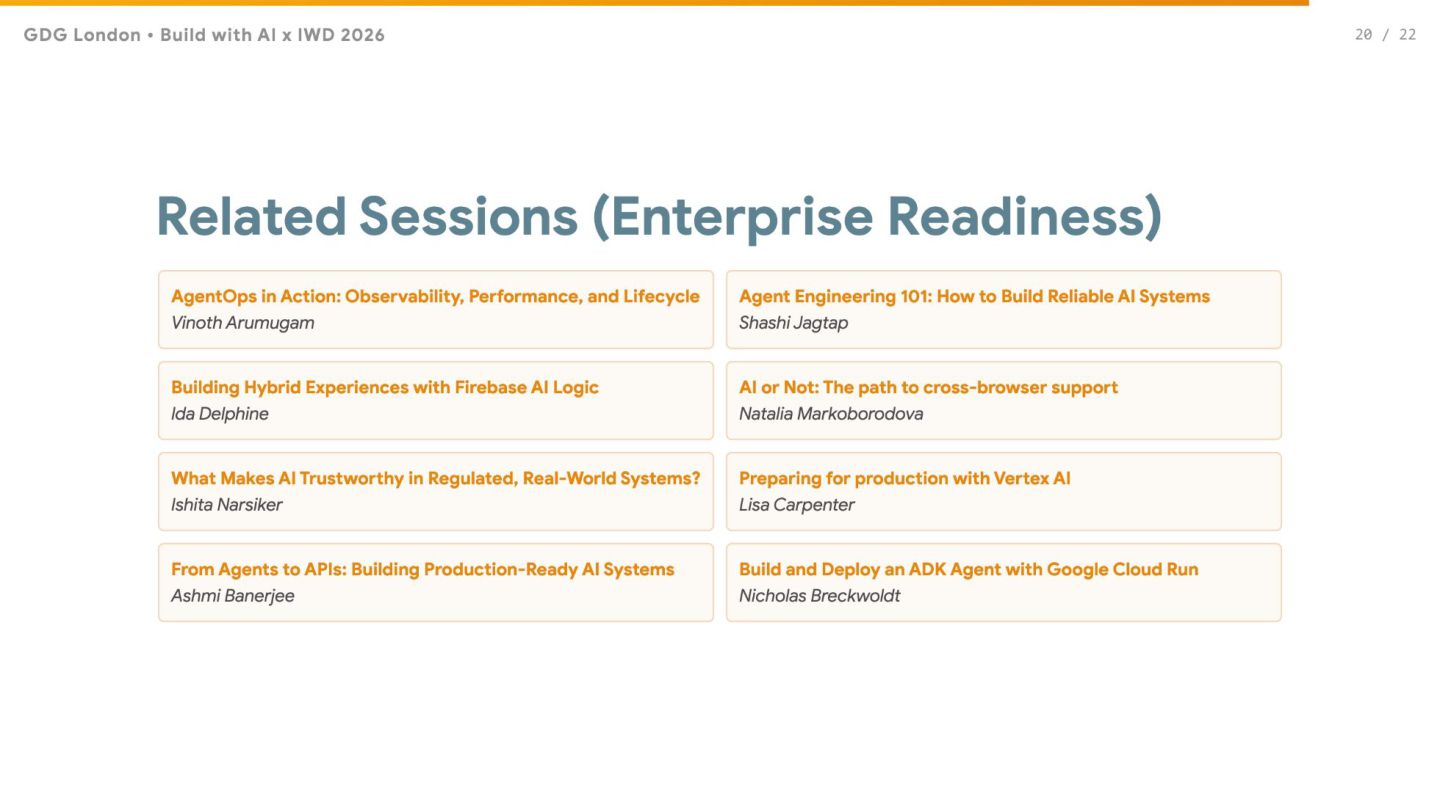Click Build and Deploy an ADK Agent card
The image size is (1440, 810).
tap(1003, 582)
